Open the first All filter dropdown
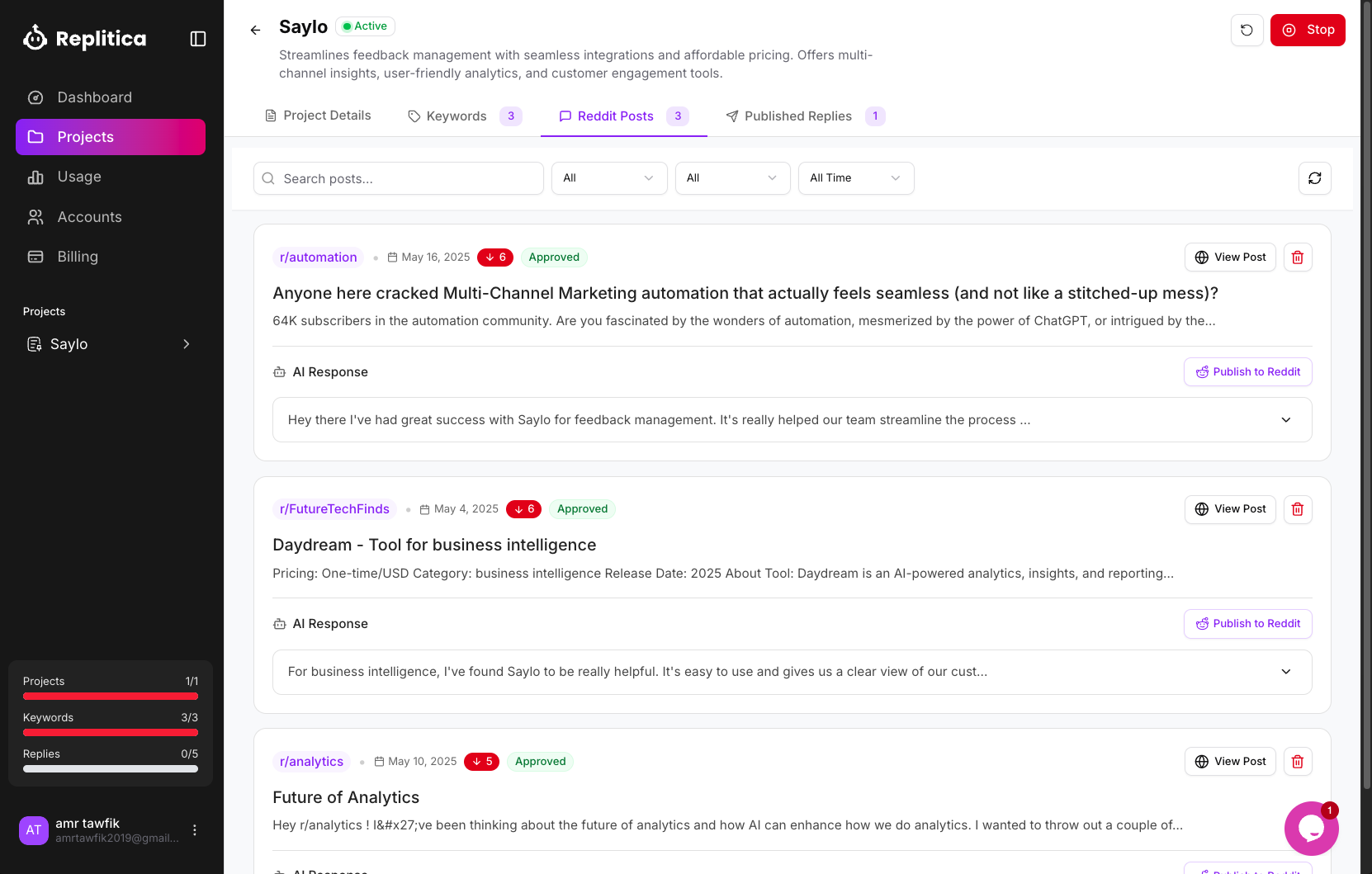1372x874 pixels. point(609,178)
